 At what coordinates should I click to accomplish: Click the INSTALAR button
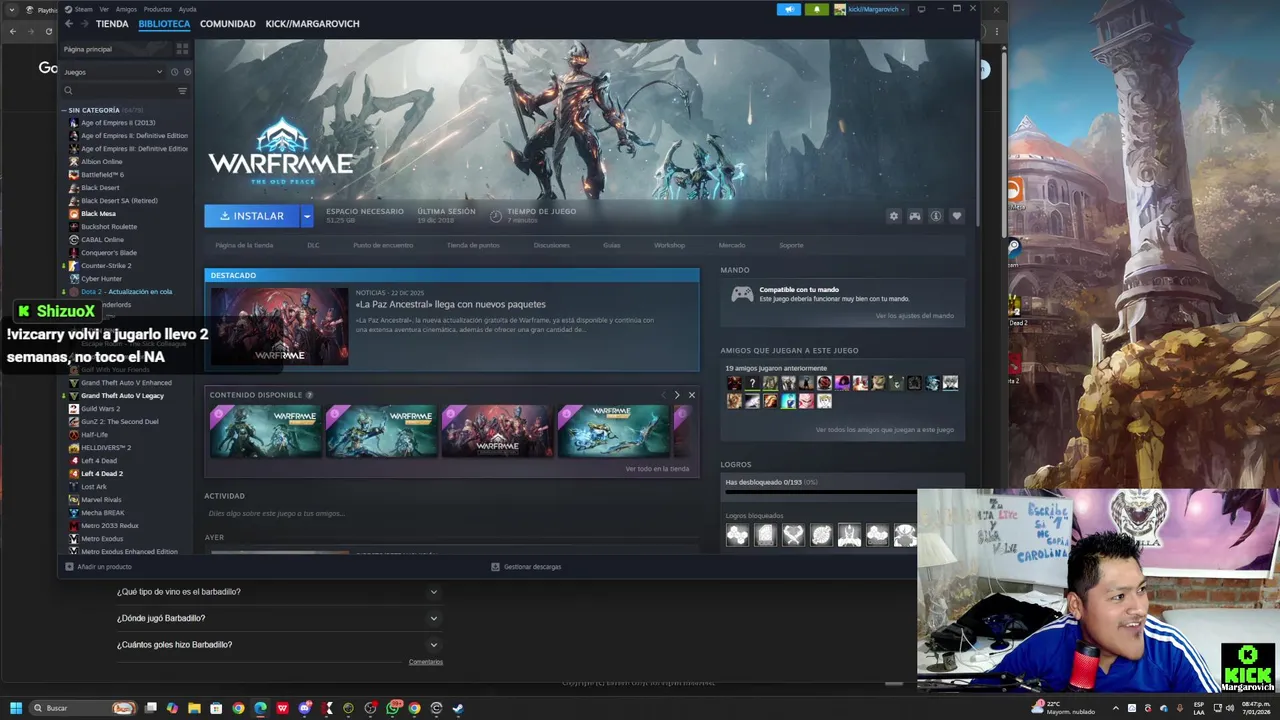pos(252,216)
